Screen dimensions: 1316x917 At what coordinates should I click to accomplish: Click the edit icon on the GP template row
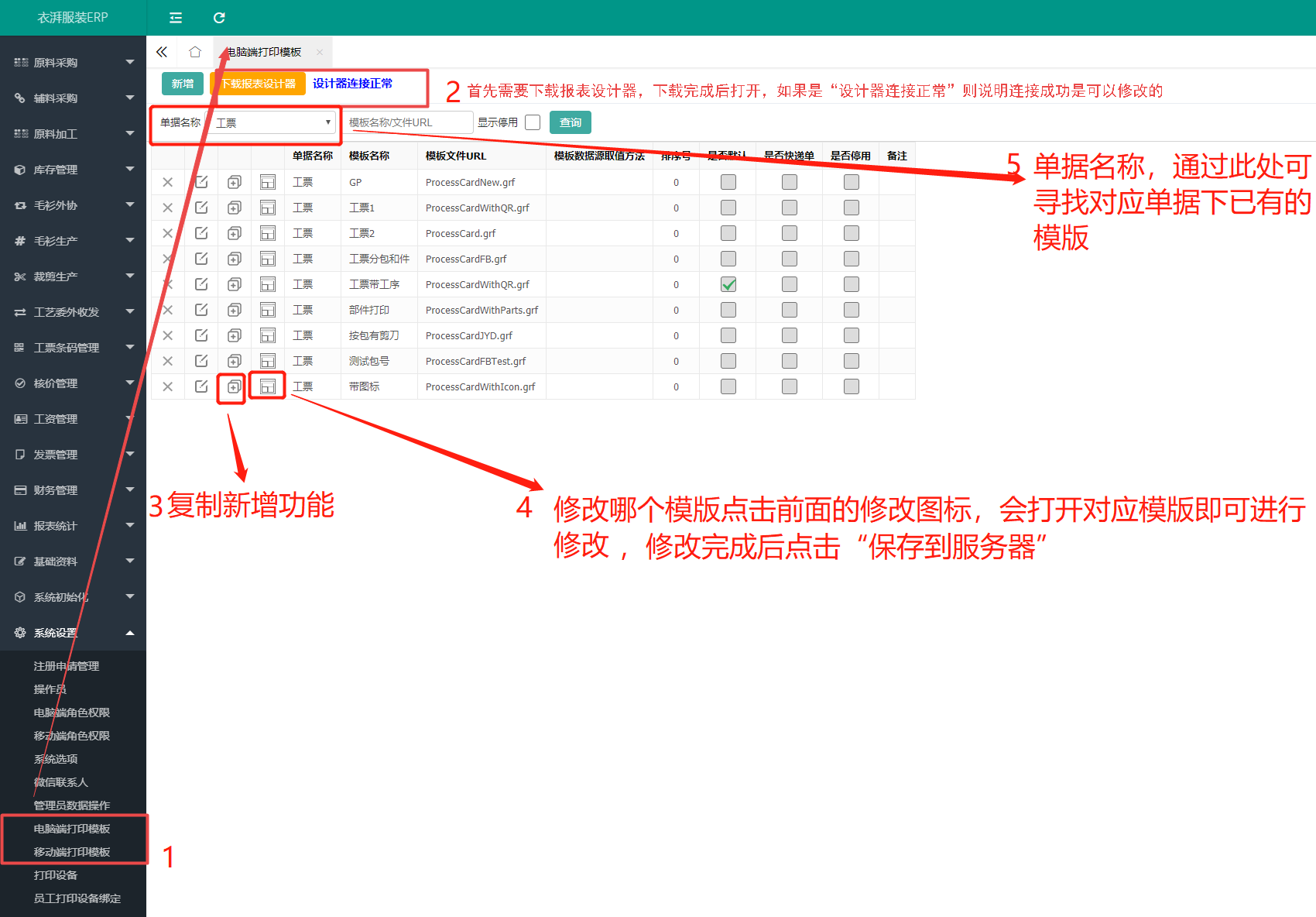pyautogui.click(x=201, y=181)
